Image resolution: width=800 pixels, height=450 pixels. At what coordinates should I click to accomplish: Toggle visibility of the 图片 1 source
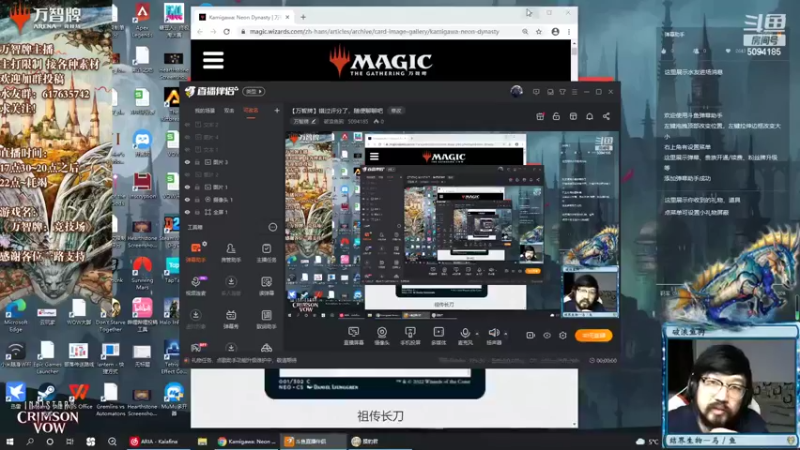187,187
